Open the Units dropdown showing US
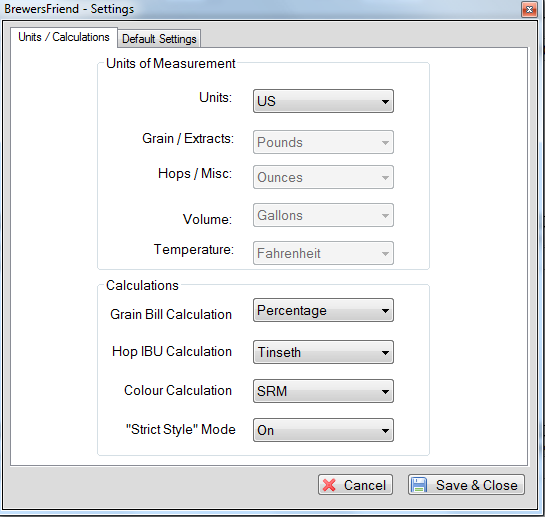This screenshot has height=517, width=545. [323, 101]
